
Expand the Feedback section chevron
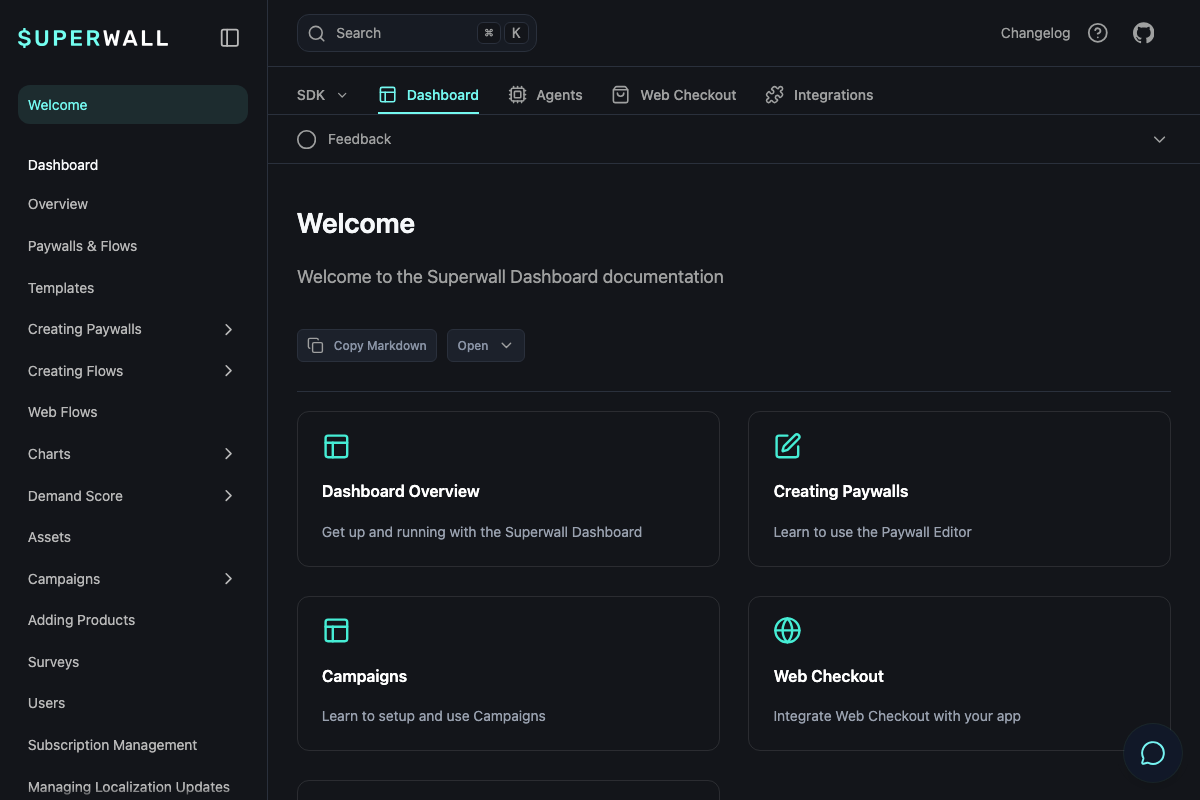1160,139
